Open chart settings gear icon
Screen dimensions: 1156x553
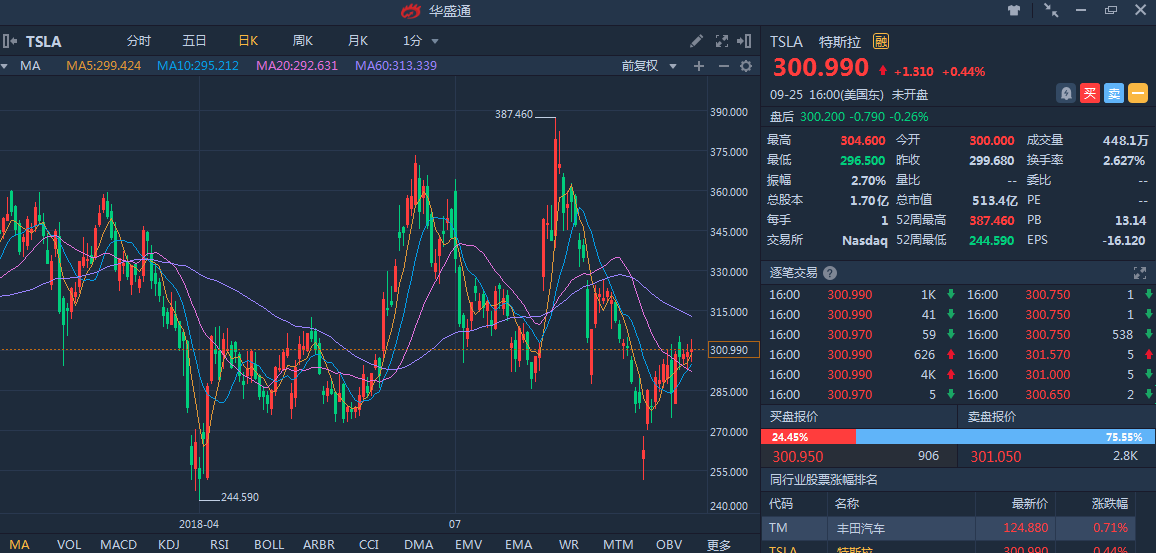tap(745, 66)
